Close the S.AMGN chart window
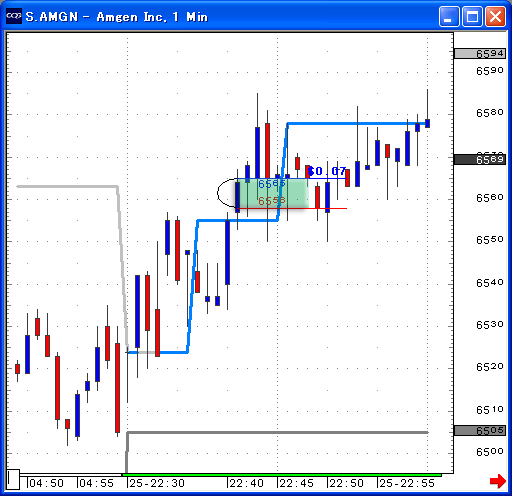 [495, 16]
